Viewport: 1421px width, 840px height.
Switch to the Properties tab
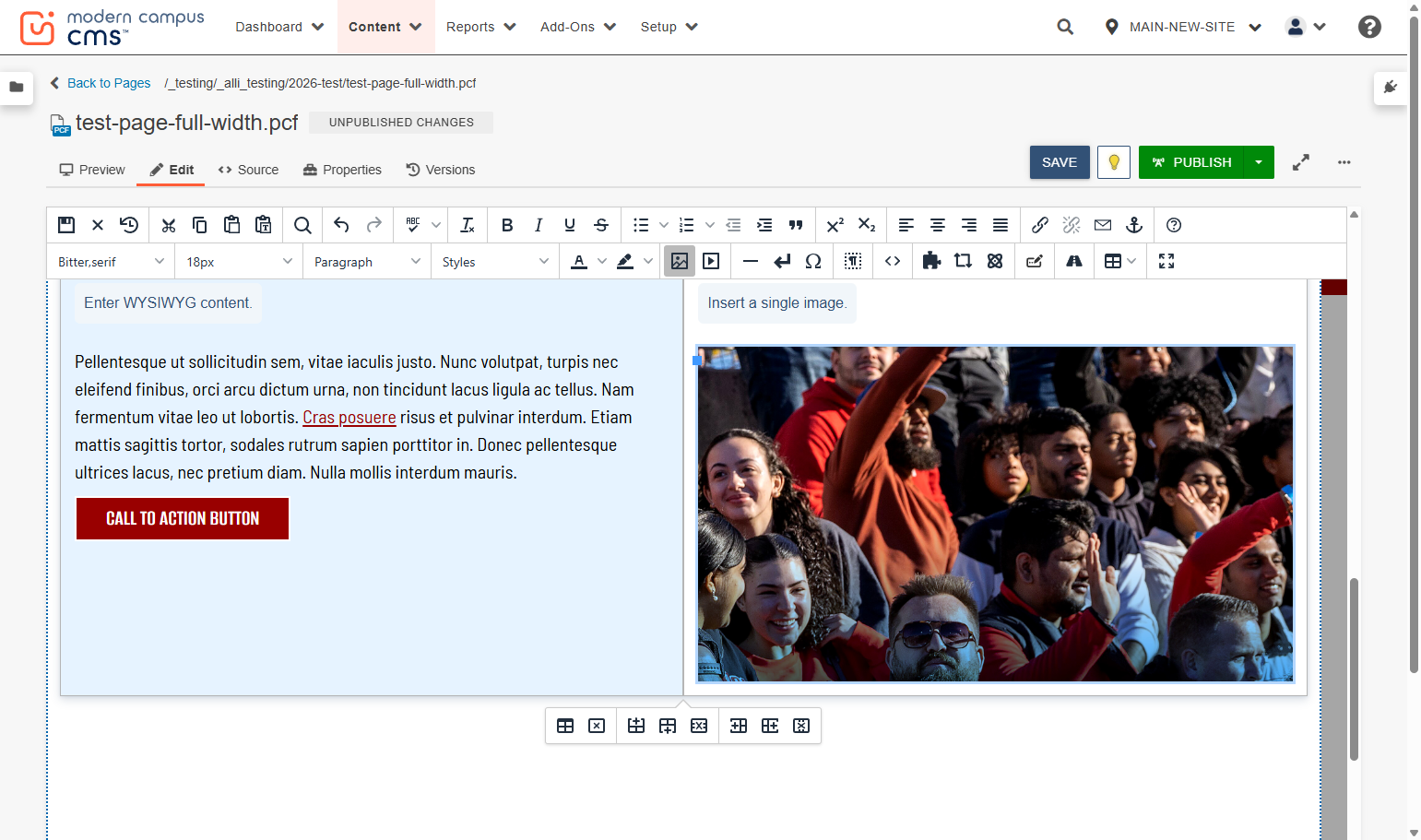(x=342, y=170)
